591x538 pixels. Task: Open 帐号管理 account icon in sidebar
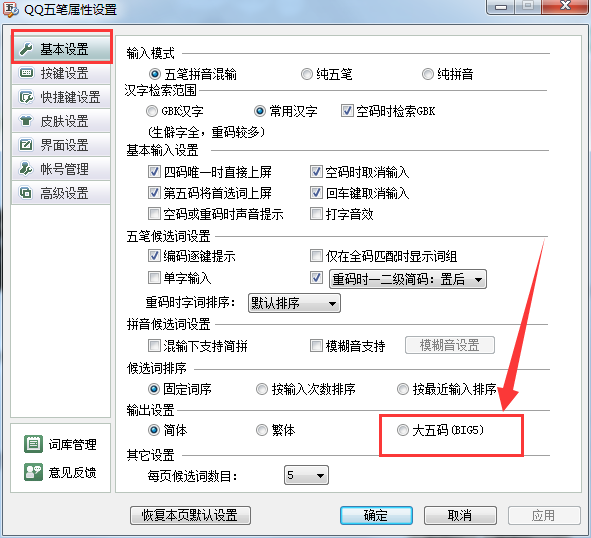tap(26, 169)
